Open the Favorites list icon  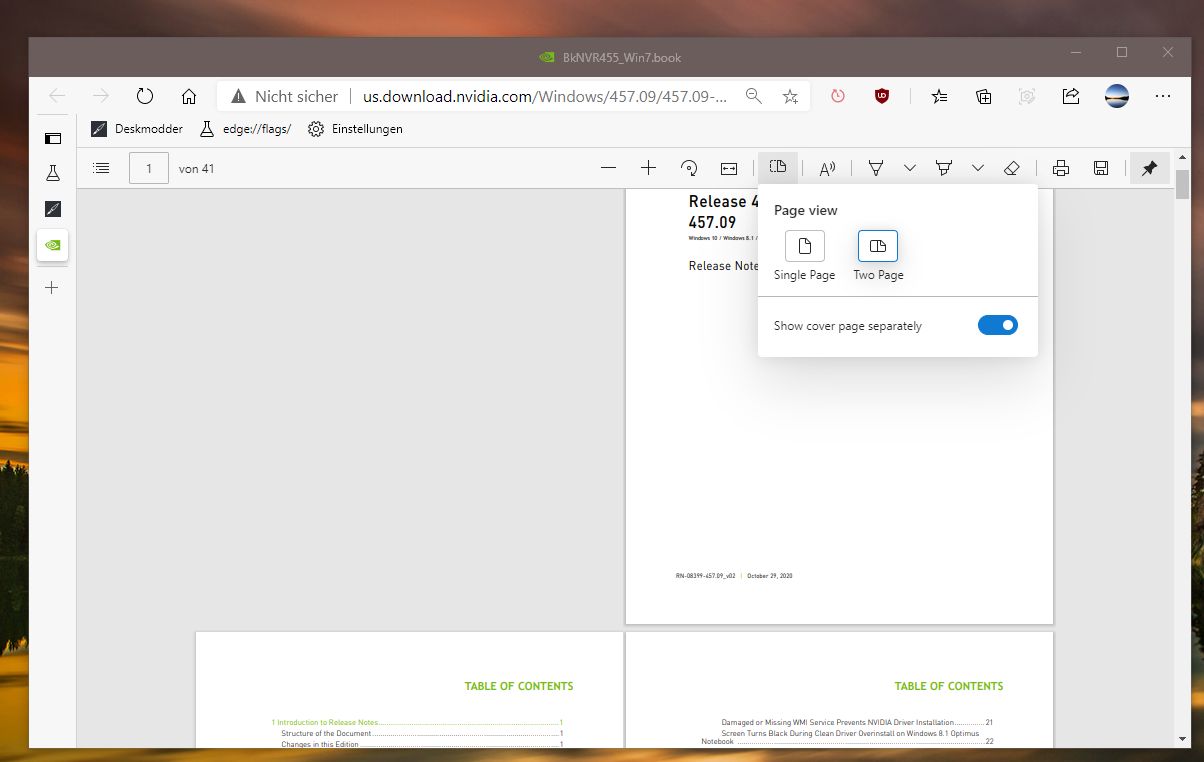coord(940,96)
